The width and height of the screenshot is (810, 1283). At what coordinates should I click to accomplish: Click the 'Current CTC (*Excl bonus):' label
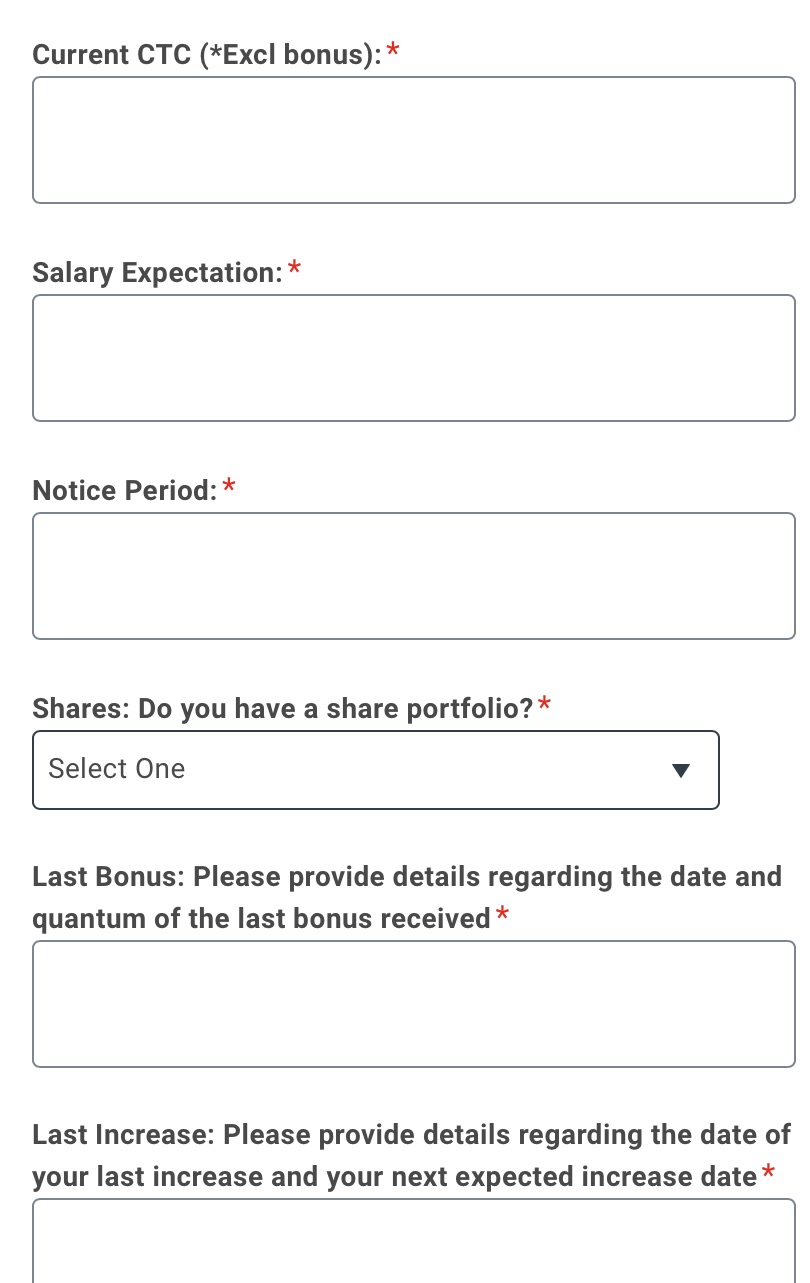pyautogui.click(x=207, y=54)
